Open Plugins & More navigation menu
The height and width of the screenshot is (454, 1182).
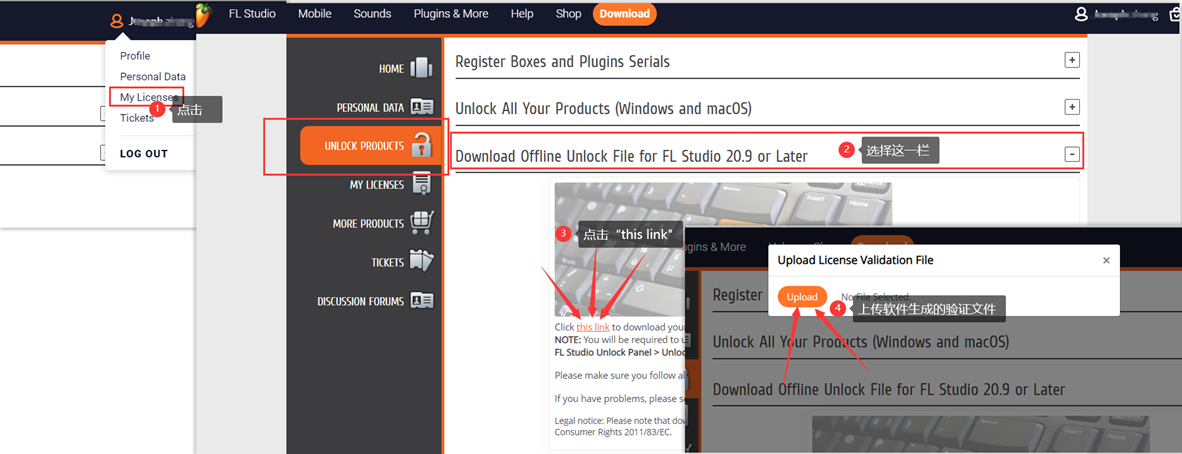(x=451, y=14)
